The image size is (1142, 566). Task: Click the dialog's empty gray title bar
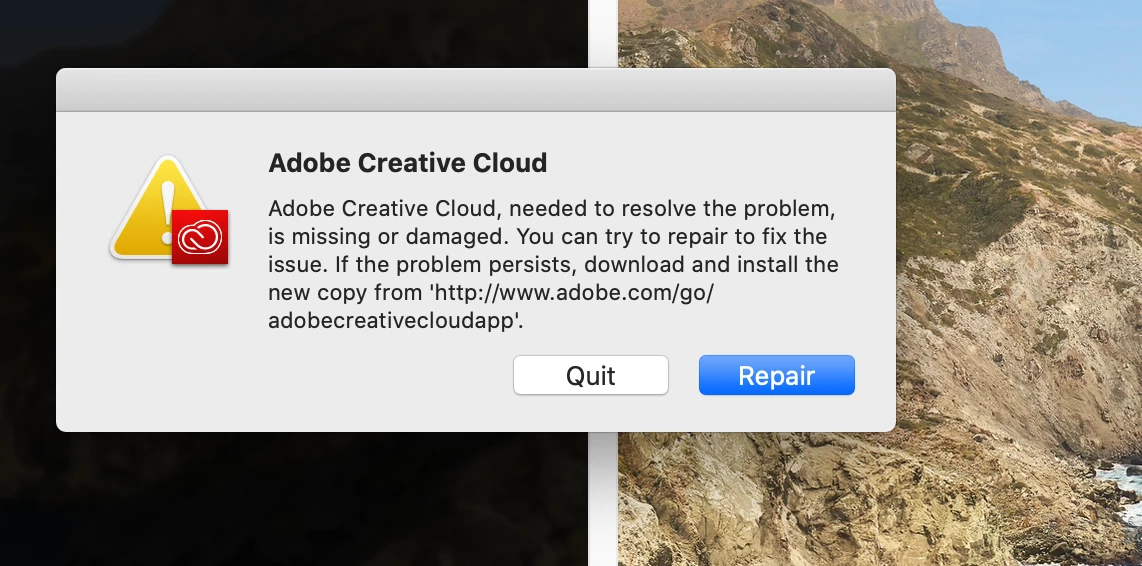point(476,90)
